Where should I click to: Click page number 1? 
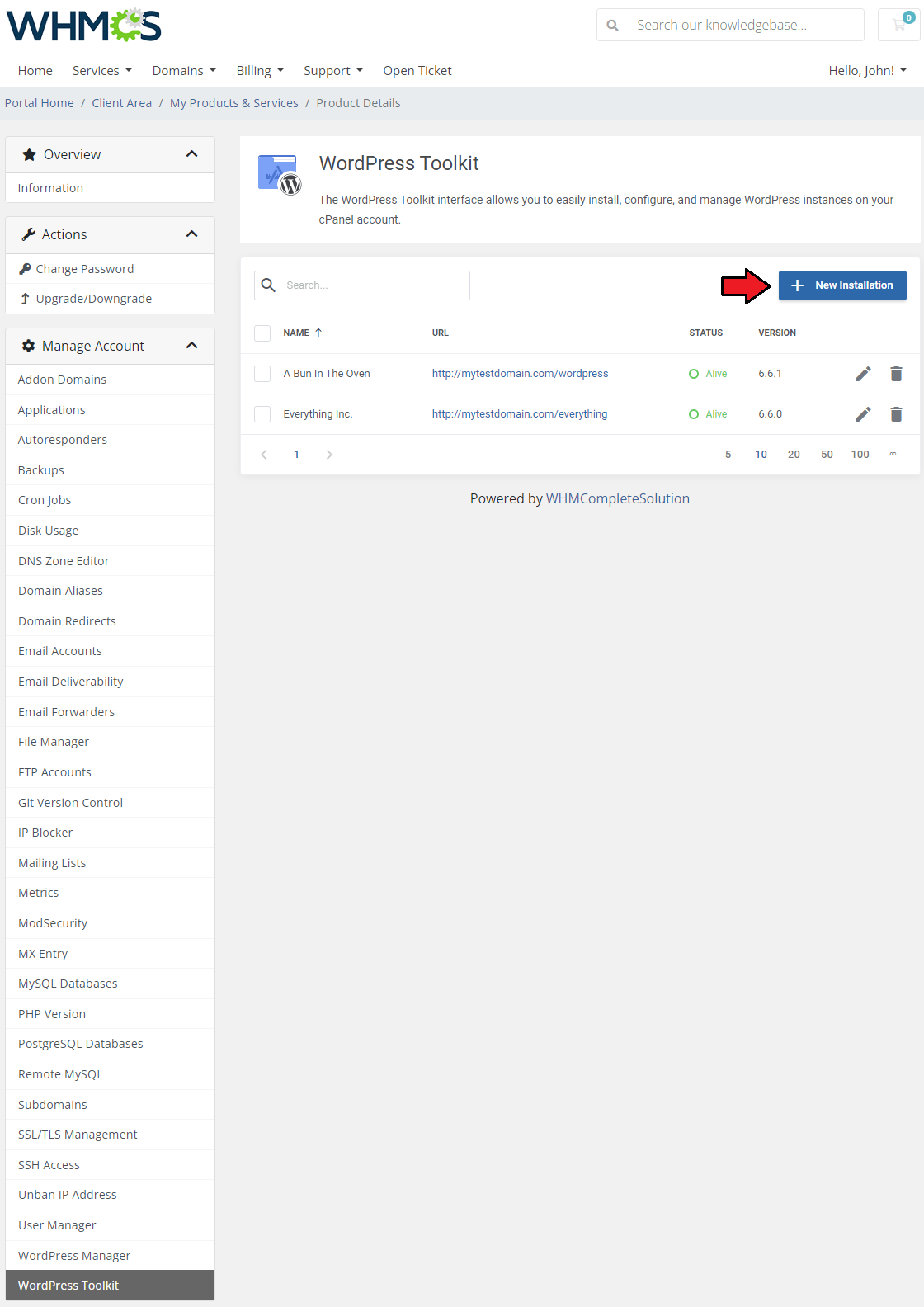coord(296,455)
